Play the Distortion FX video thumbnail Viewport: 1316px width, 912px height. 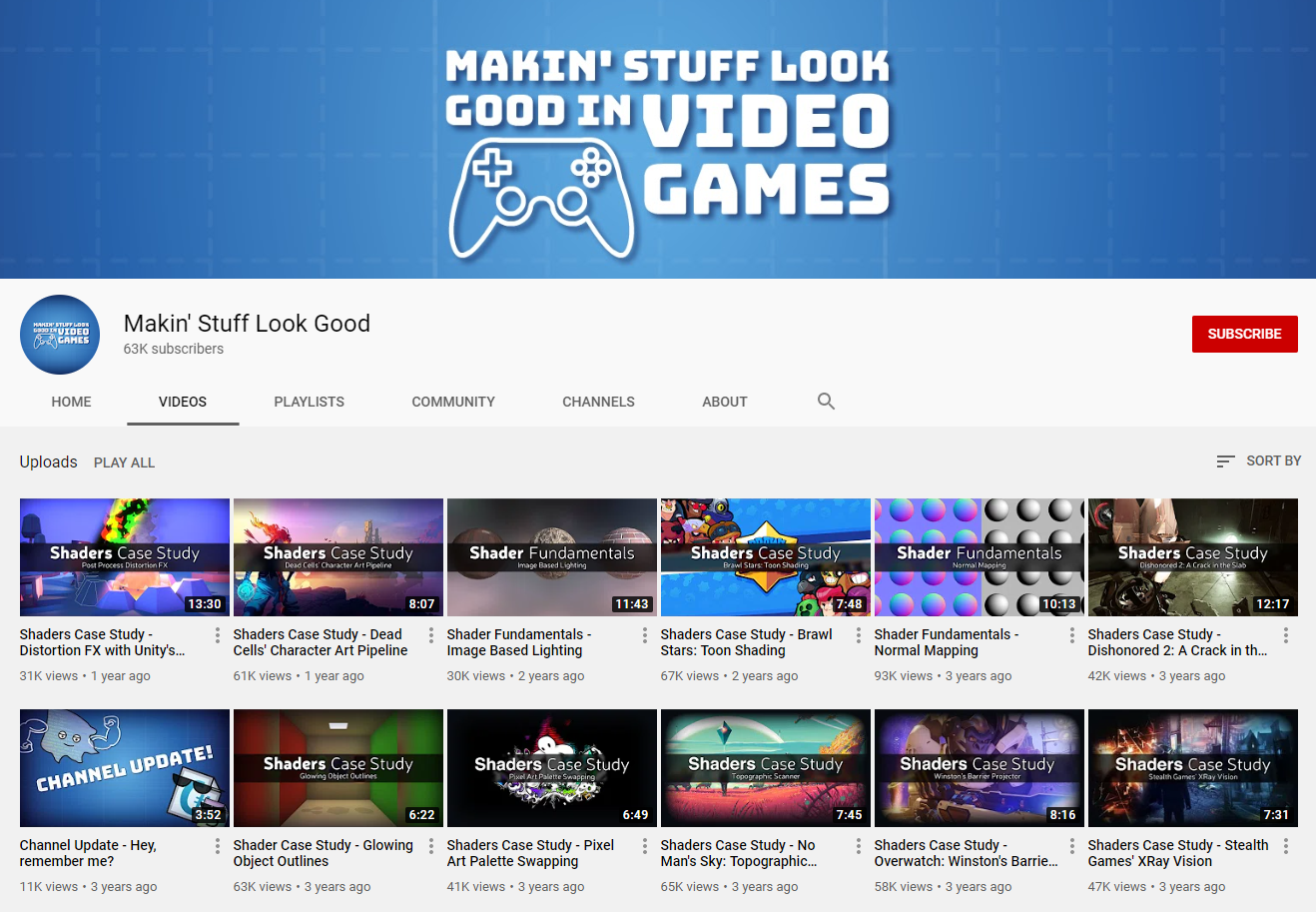click(125, 557)
